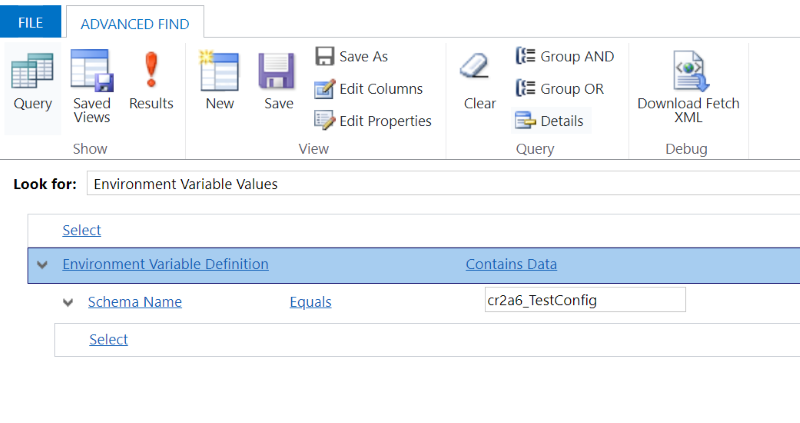Download Fetch XML file

688,87
